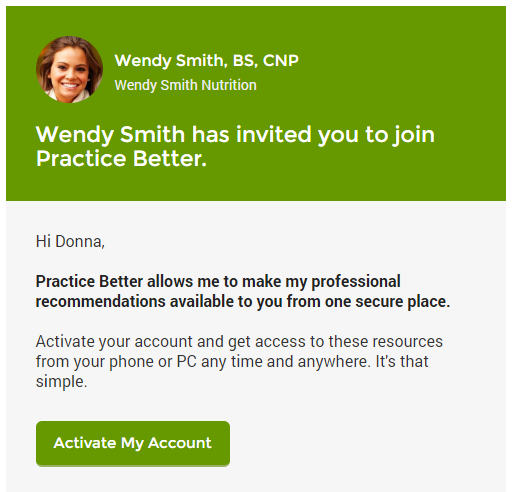Click the name Wendy Smith, BS, CNP
Screen dimensions: 512x492
[206, 61]
